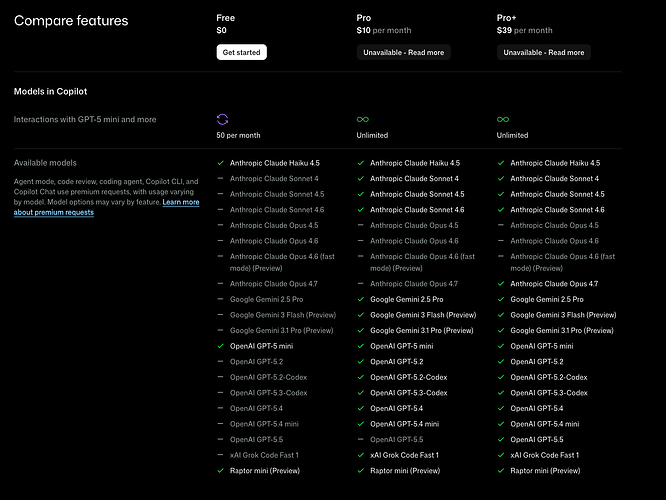Click Pro column text Anthropic Claude Opus 4.6
This screenshot has height=500, width=666.
tap(414, 241)
